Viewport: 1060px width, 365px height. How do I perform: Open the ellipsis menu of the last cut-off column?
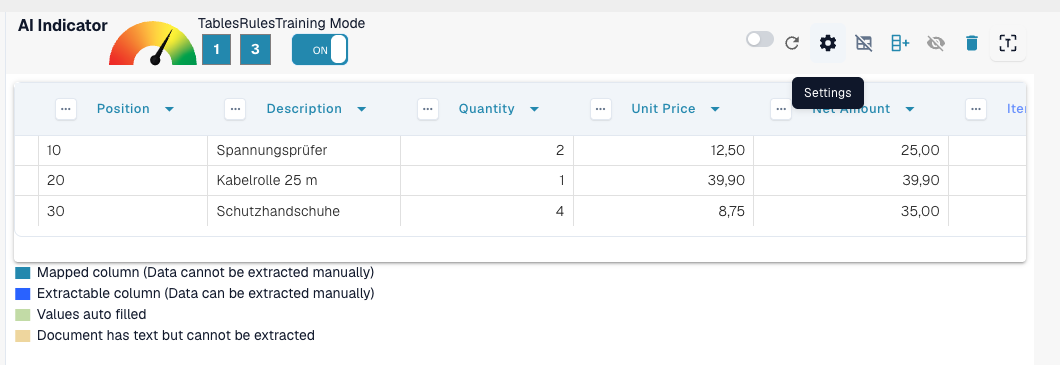(975, 109)
